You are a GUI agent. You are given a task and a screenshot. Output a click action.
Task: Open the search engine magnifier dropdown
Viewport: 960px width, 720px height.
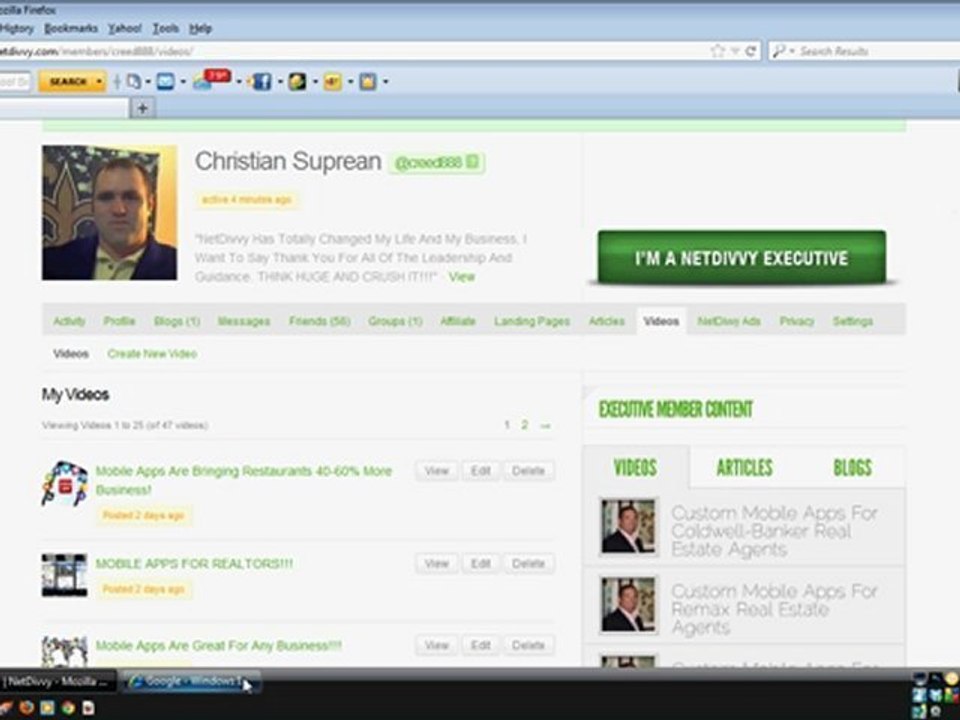pyautogui.click(x=782, y=51)
